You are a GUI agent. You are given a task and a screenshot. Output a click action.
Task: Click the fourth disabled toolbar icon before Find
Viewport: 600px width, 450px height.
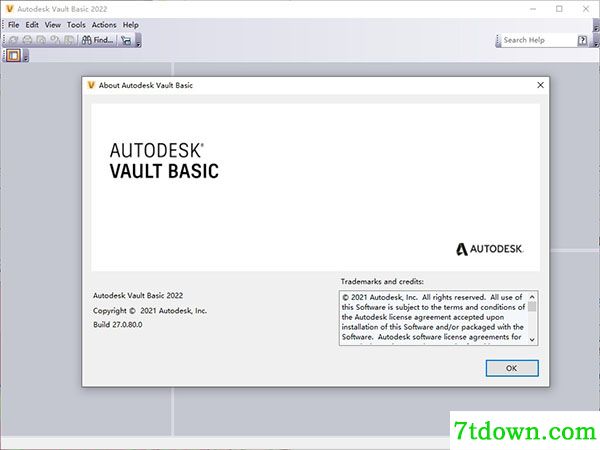pyautogui.click(x=55, y=40)
